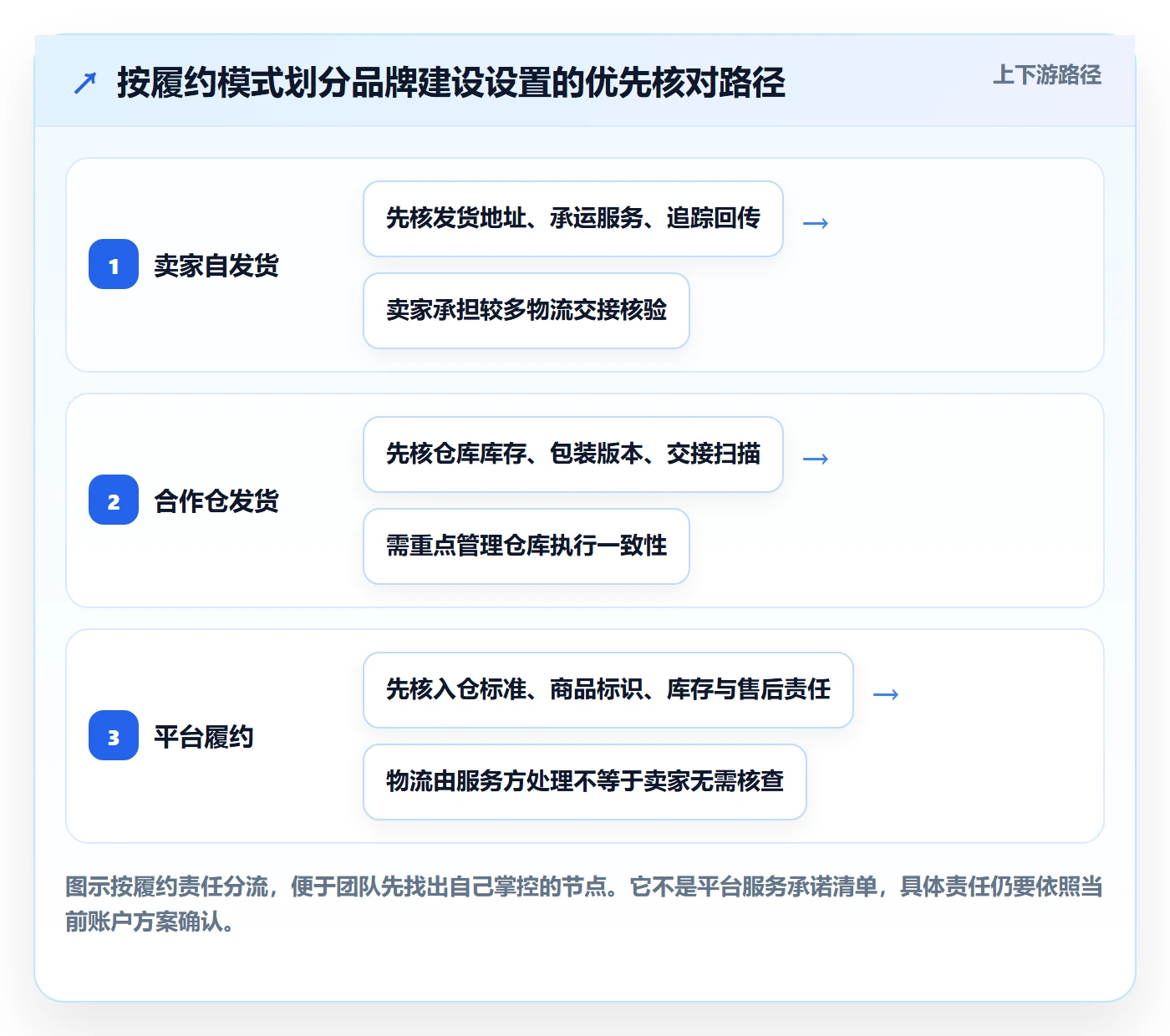The width and height of the screenshot is (1170, 1036).
Task: Click the arrow after 先核入仓标准 box
Action: (886, 694)
